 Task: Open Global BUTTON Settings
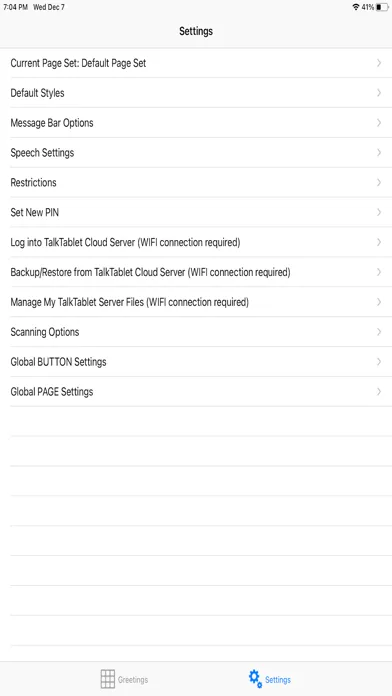pyautogui.click(x=196, y=362)
